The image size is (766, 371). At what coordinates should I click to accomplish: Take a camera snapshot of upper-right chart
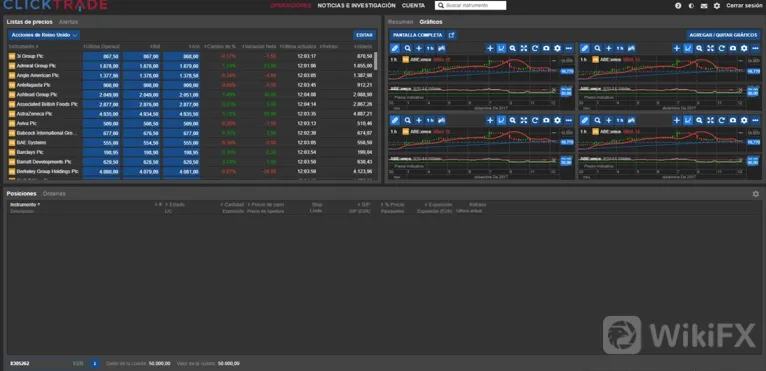pos(733,48)
